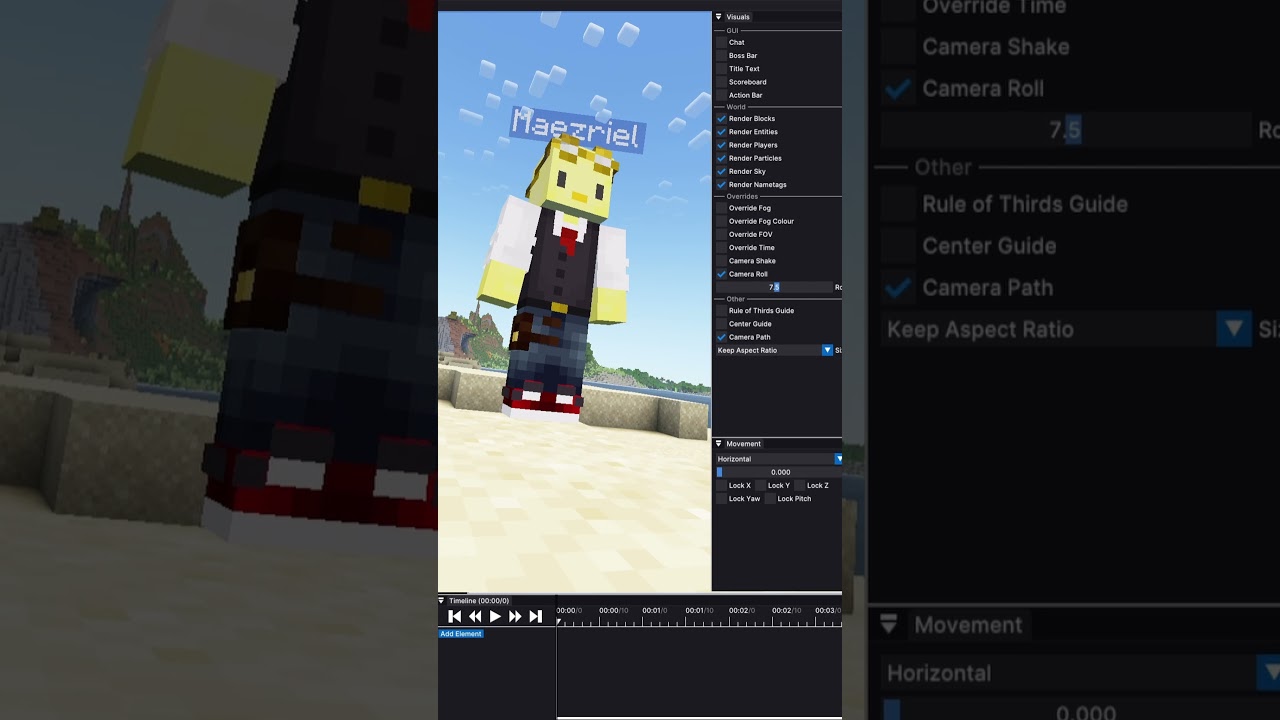
Task: Enable the Lock Y checkbox
Action: tap(760, 486)
